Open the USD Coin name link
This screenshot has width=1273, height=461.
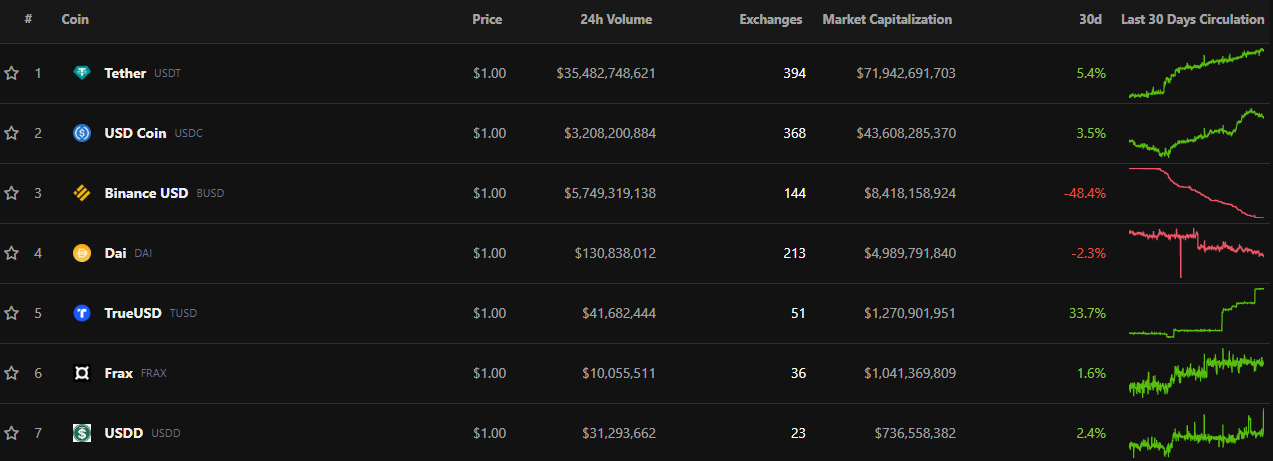coord(135,133)
